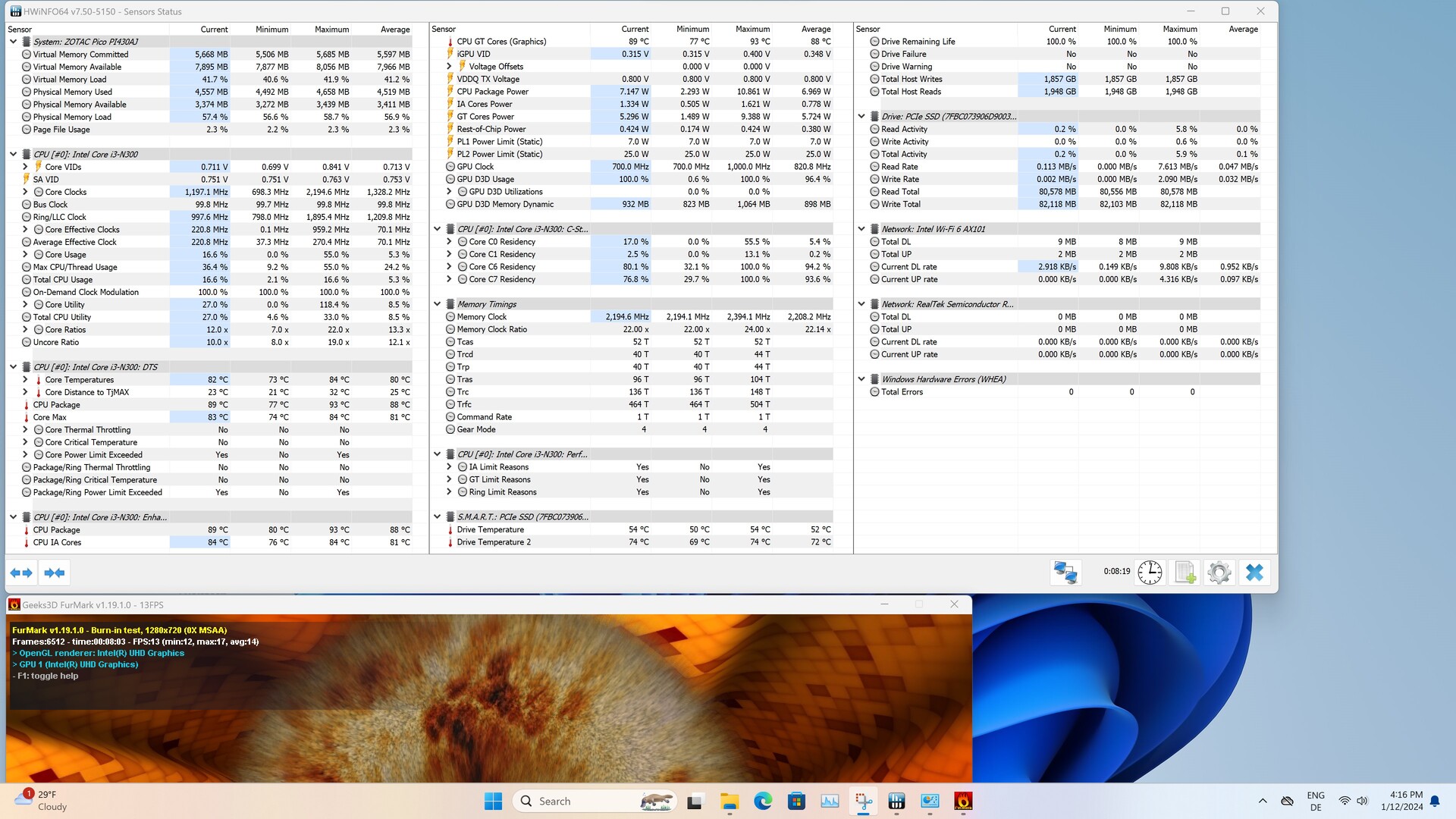Expand the Core Clocks tree row
Screen dimensions: 1456x819
coord(25,192)
